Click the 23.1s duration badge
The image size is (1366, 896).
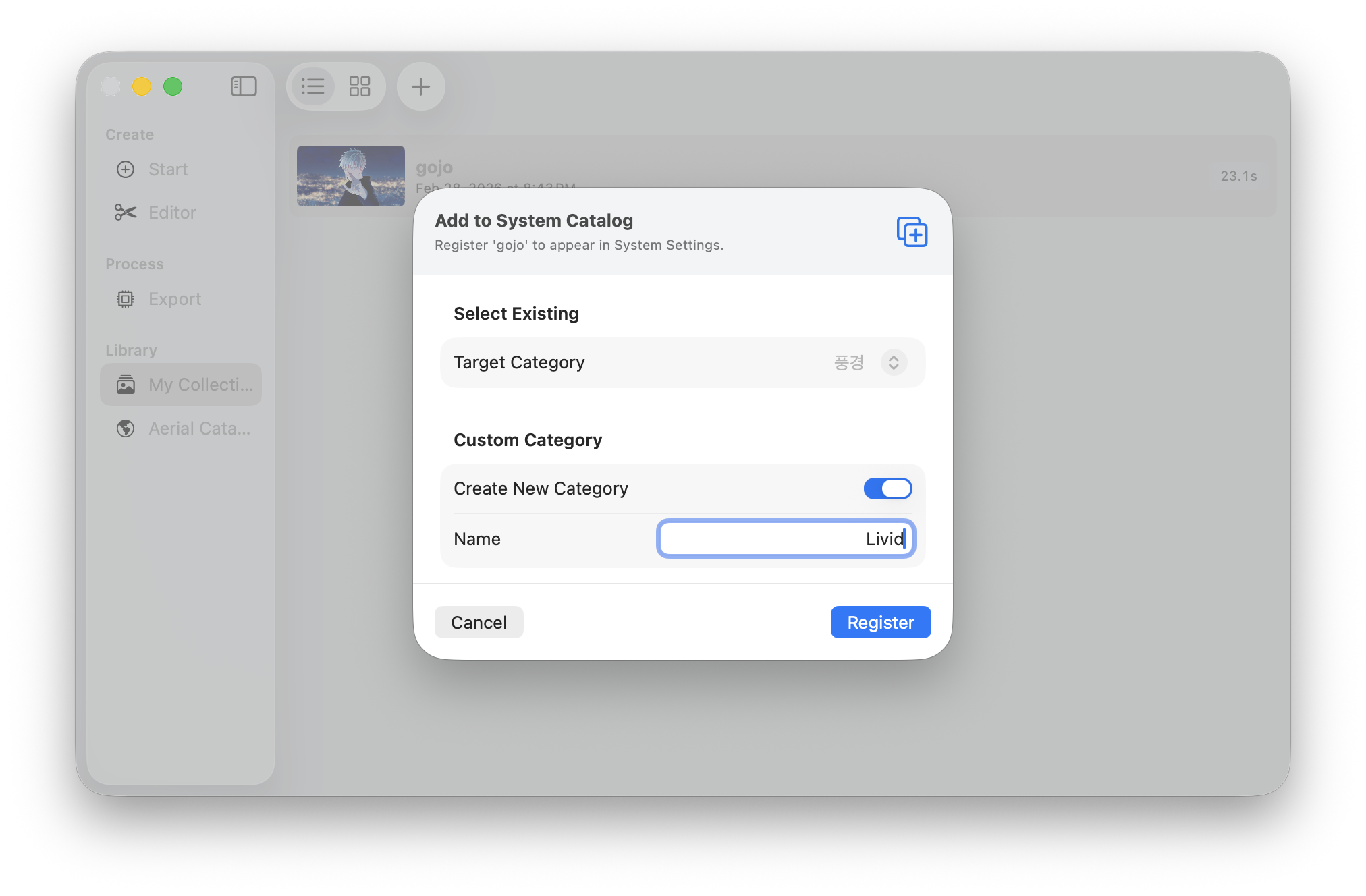[x=1238, y=176]
